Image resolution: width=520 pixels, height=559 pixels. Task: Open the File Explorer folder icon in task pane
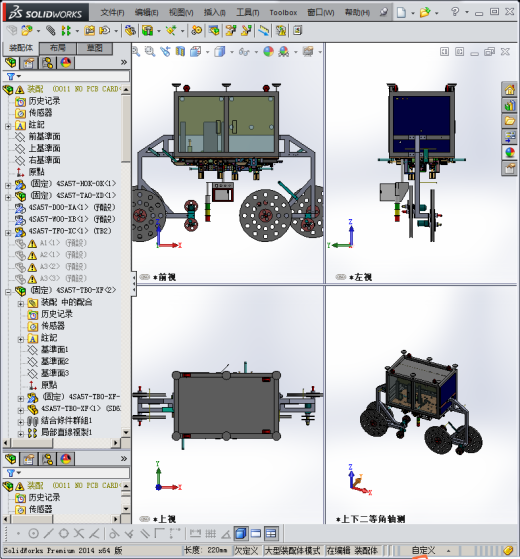(x=509, y=121)
